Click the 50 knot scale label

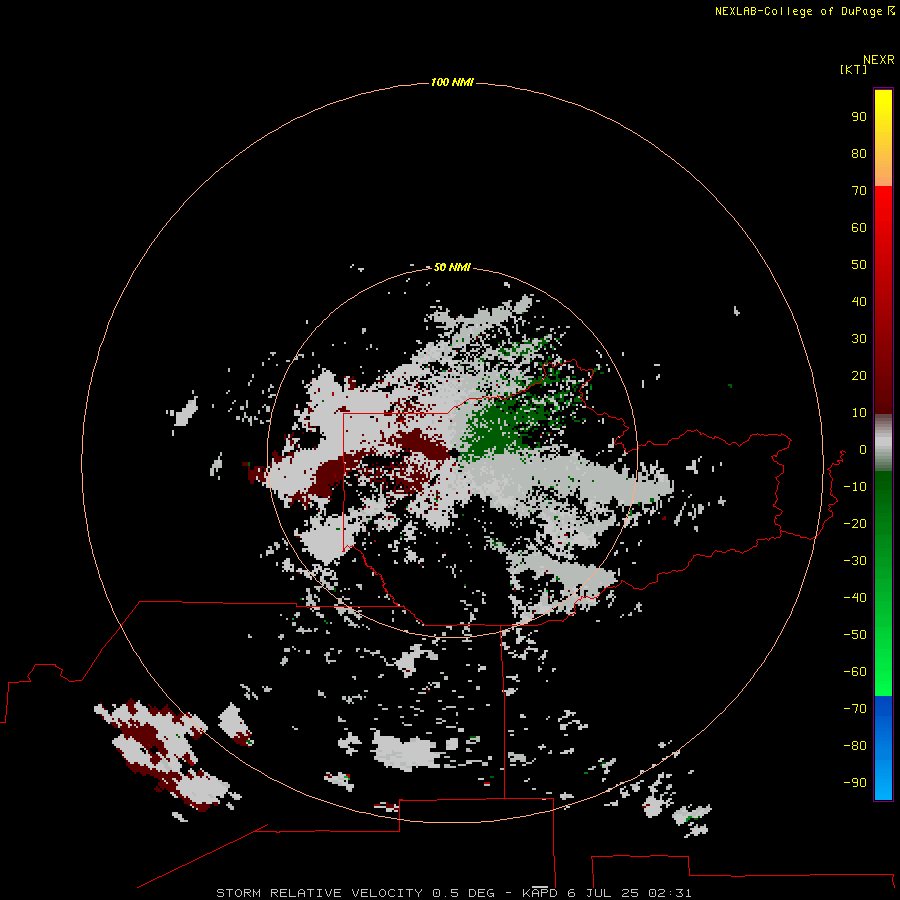[x=859, y=265]
